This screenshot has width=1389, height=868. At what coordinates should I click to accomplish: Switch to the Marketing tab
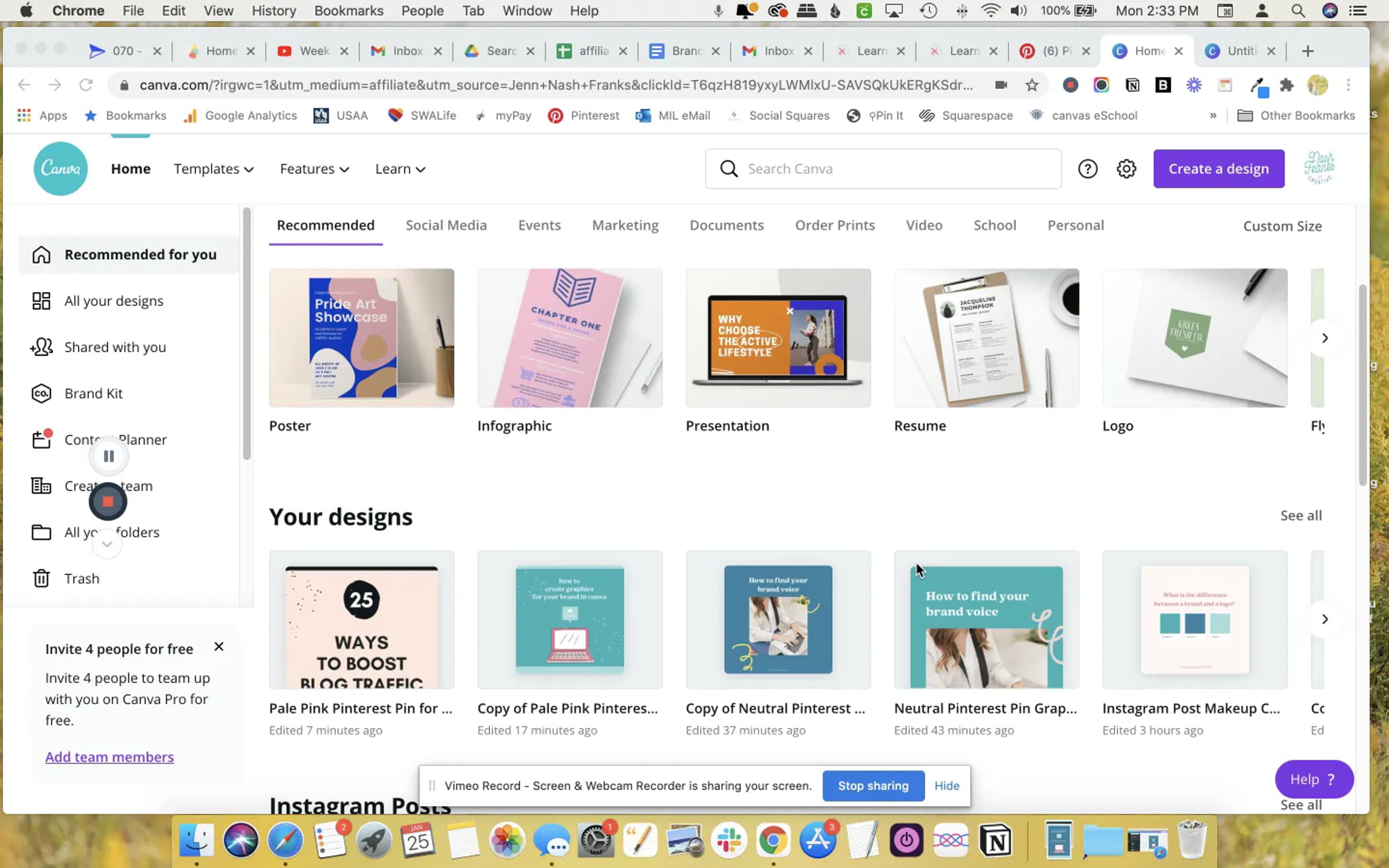pos(625,225)
